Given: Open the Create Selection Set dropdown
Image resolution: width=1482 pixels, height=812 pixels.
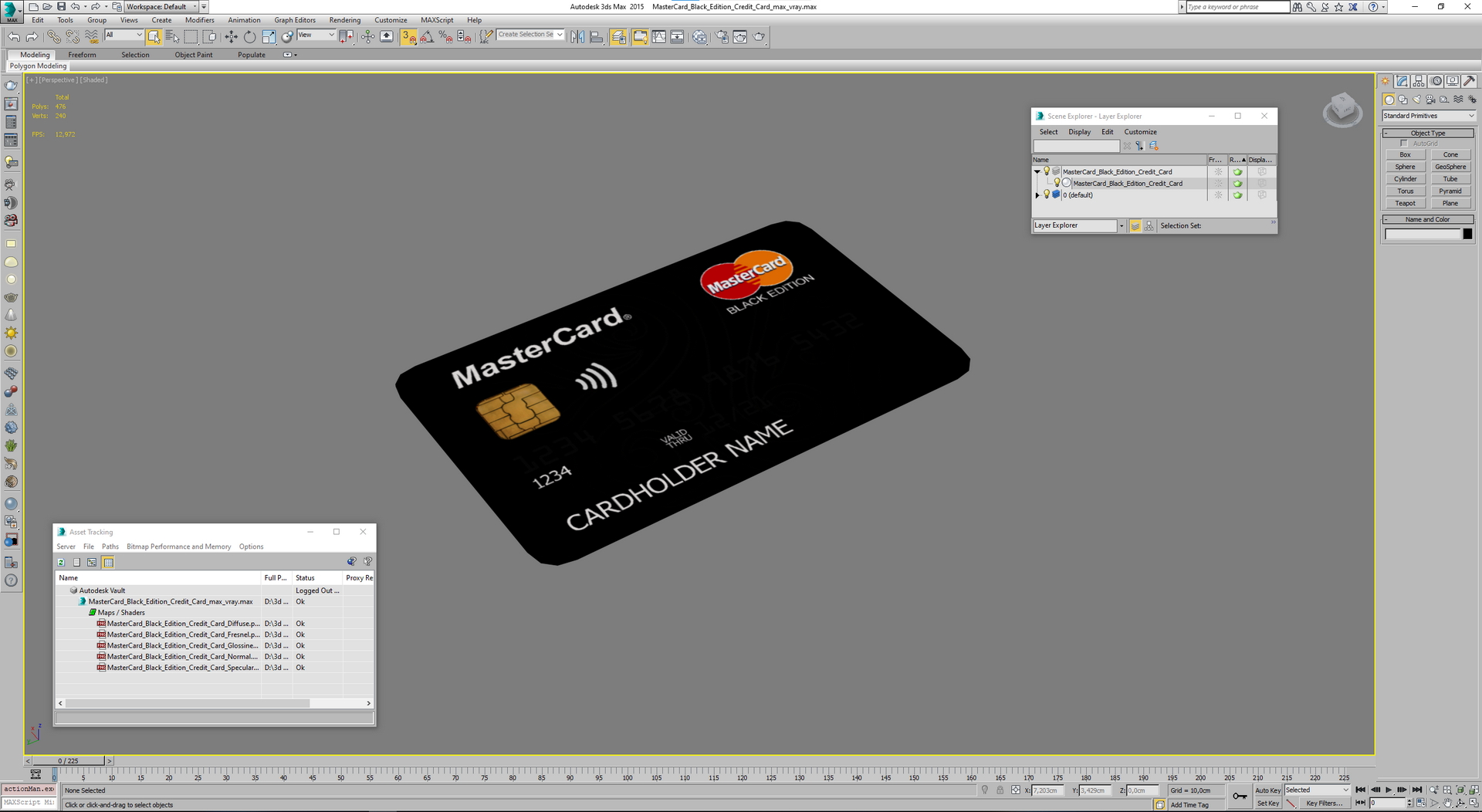Looking at the screenshot, I should [x=530, y=35].
